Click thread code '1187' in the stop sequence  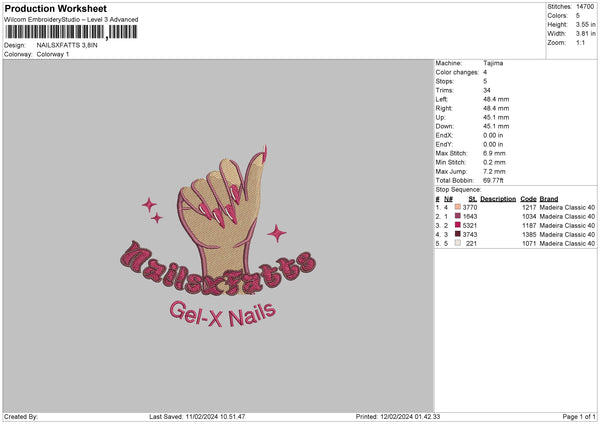pos(529,225)
